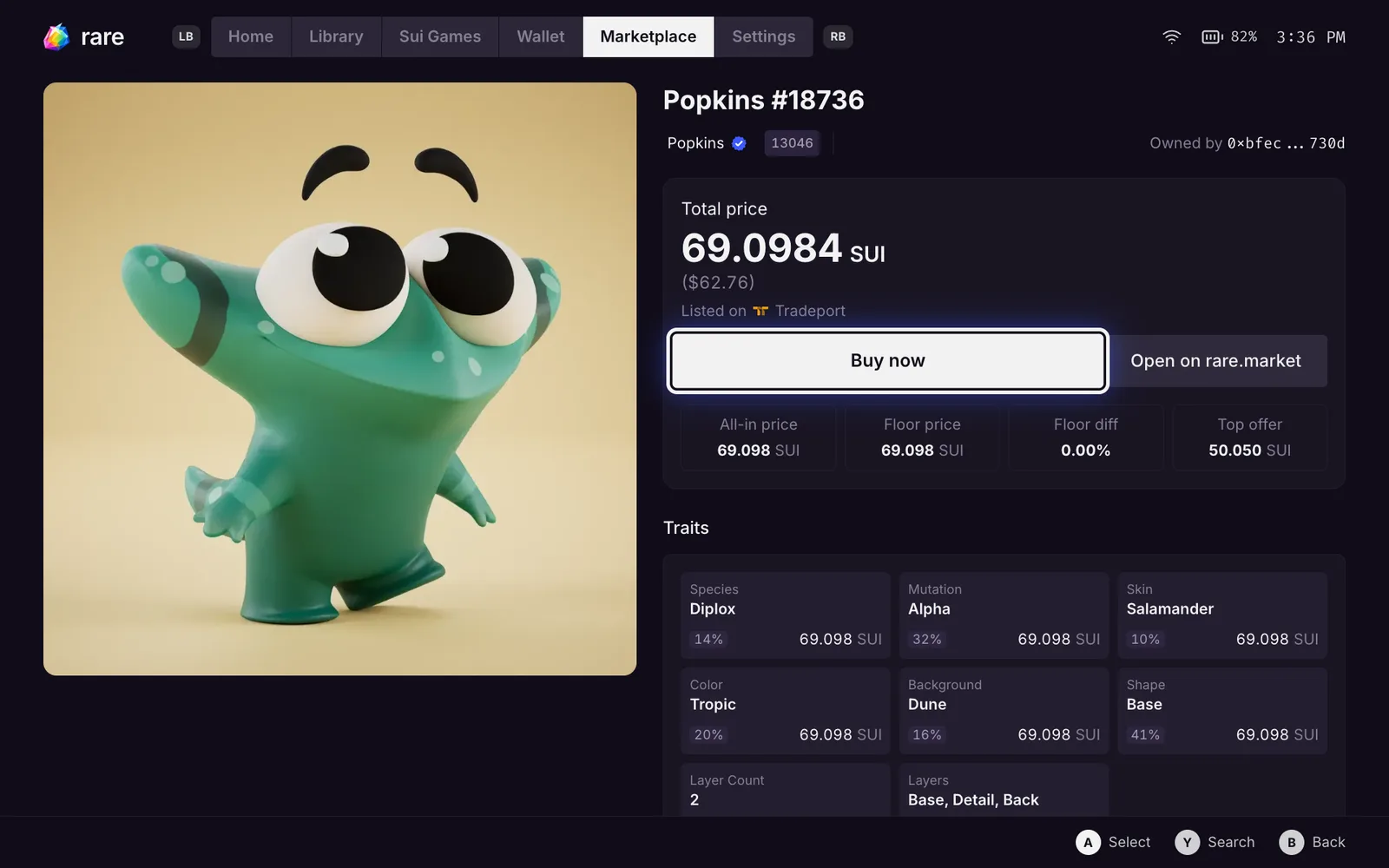Image resolution: width=1389 pixels, height=868 pixels.
Task: Open the Popkins NFT artwork image
Action: click(339, 378)
